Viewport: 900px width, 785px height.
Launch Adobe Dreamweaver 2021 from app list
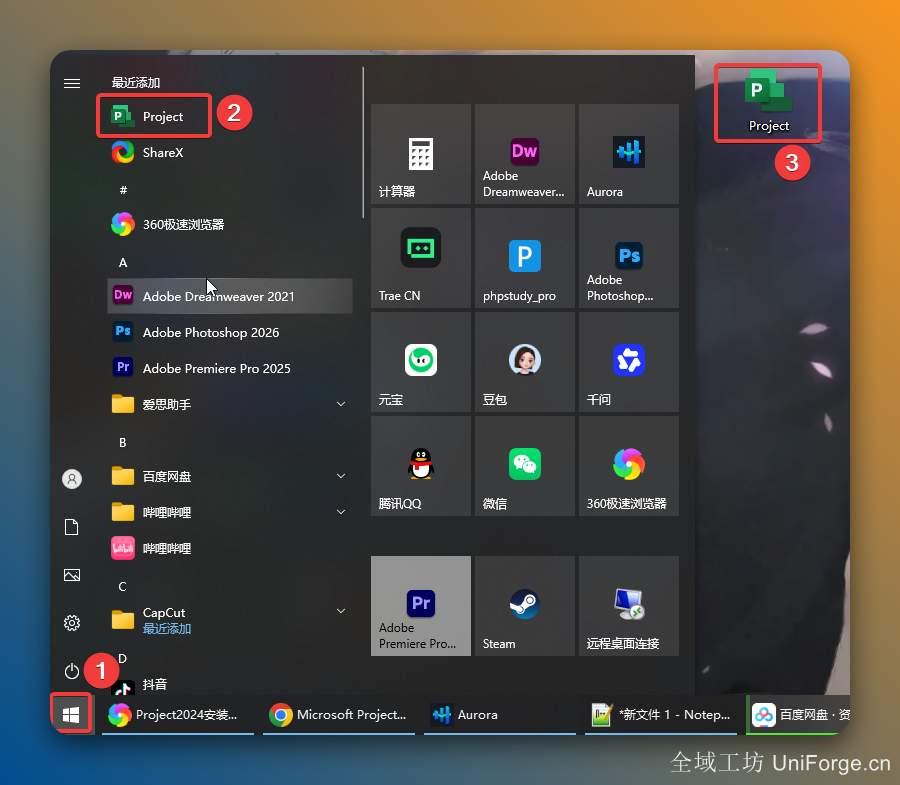point(230,296)
